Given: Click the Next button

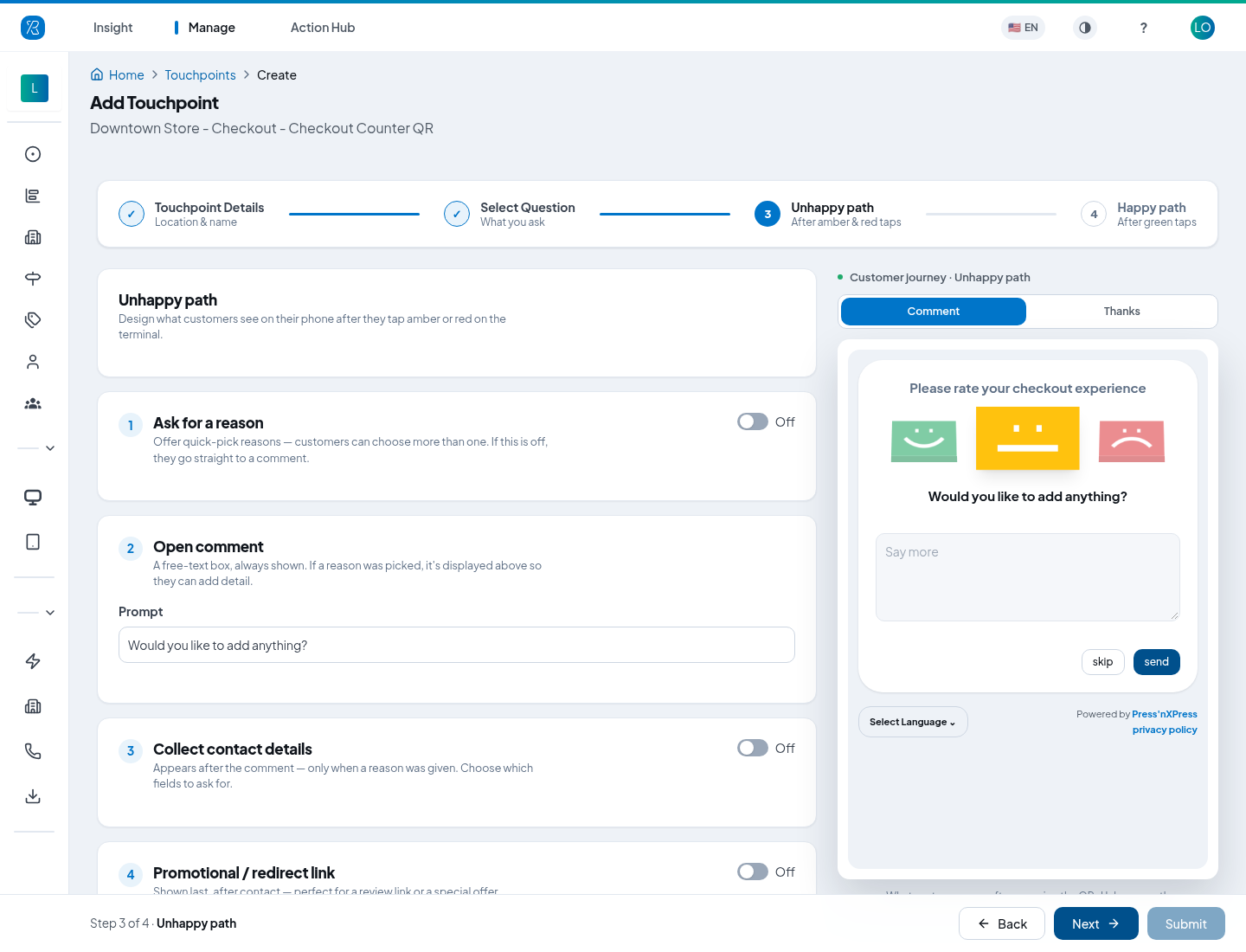Looking at the screenshot, I should (x=1096, y=923).
